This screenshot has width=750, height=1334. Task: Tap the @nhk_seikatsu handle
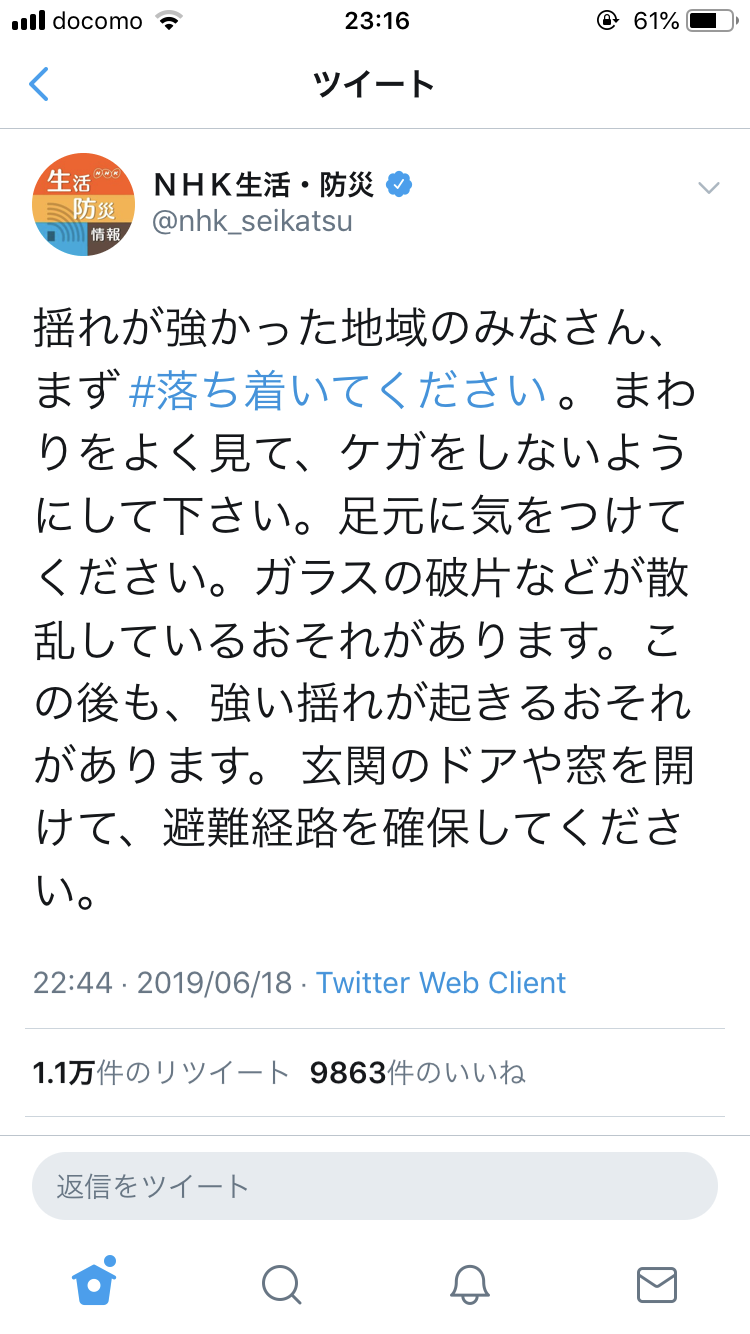(x=252, y=221)
